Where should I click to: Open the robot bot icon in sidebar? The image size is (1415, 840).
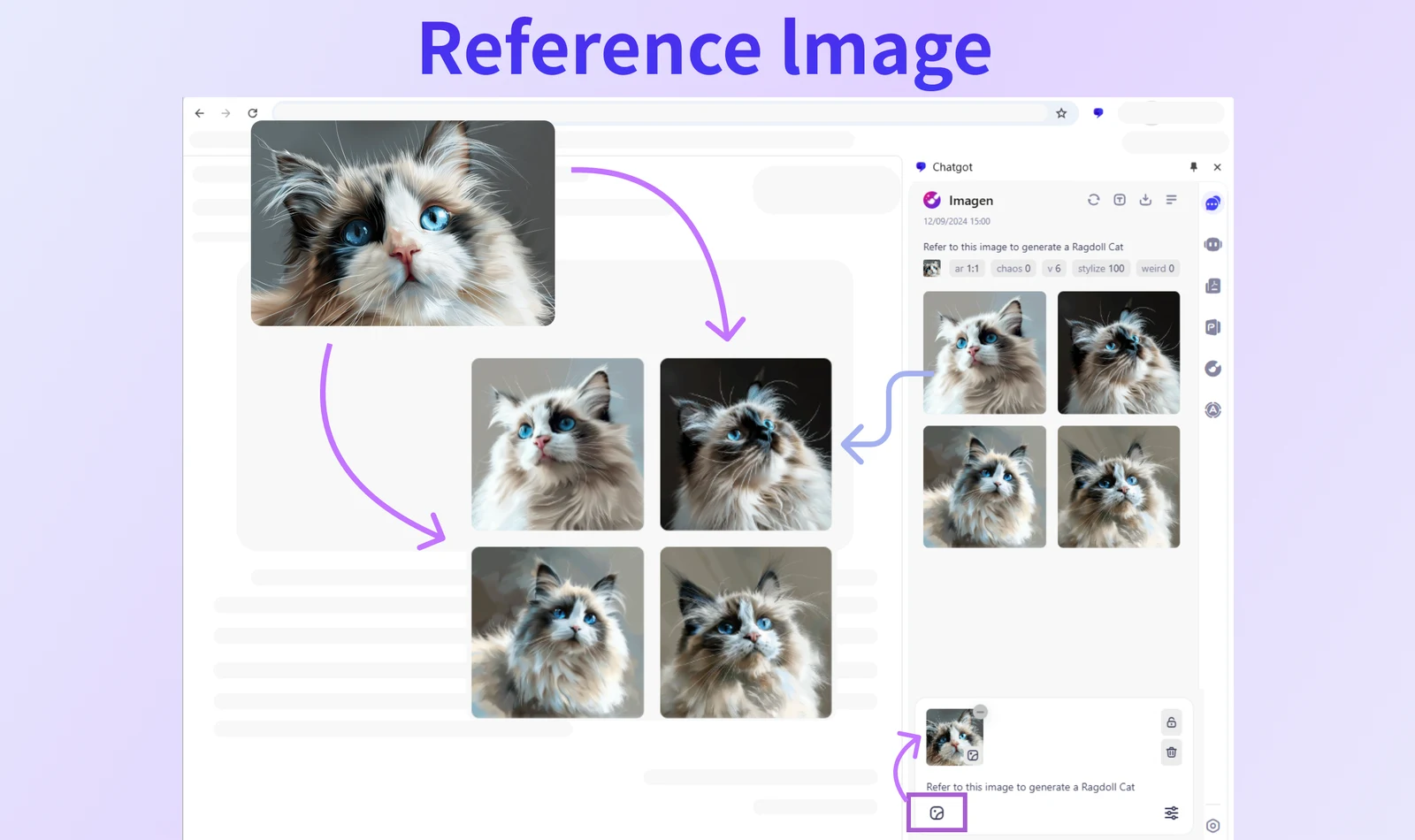(1212, 244)
